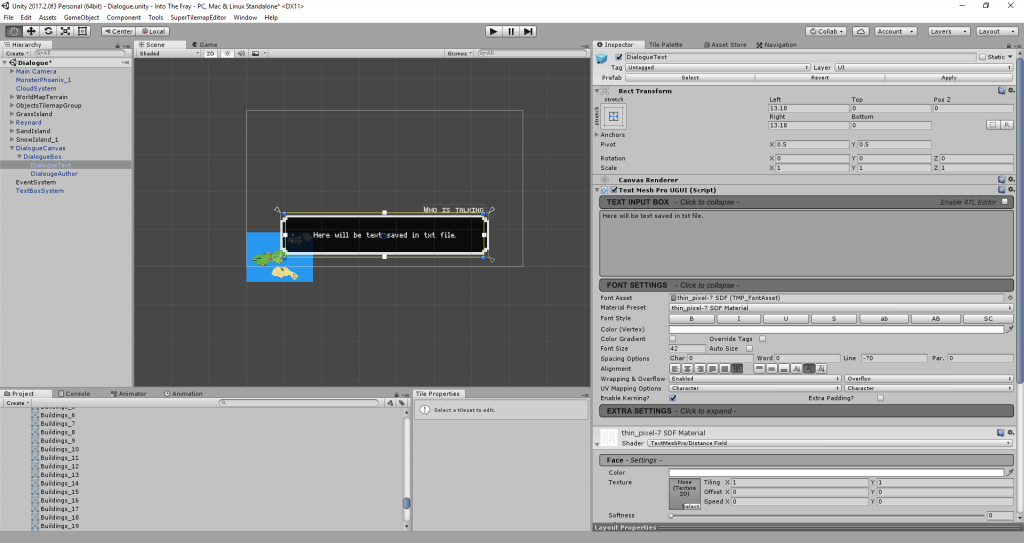The height and width of the screenshot is (543, 1024).
Task: Select the Move tool
Action: (x=30, y=31)
